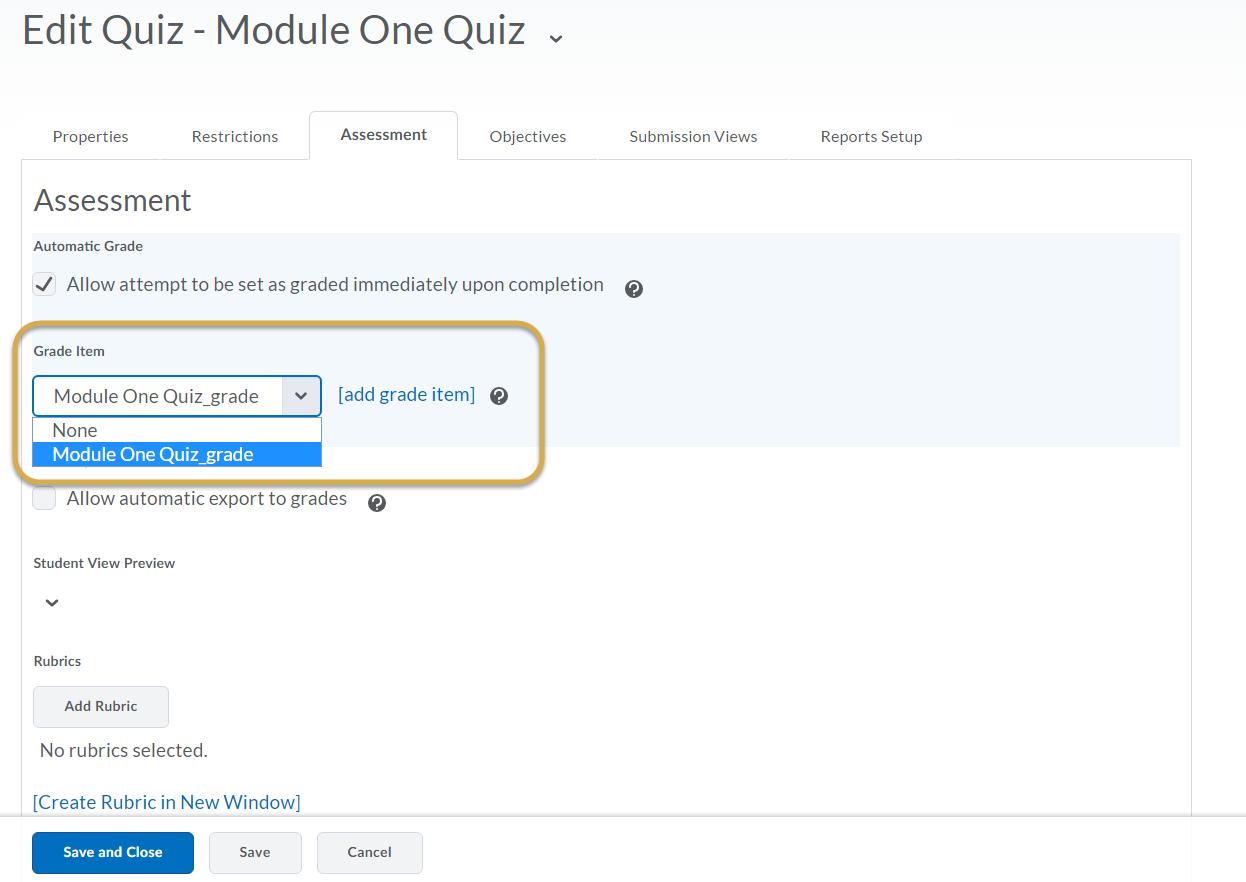Click Save and Close button
Screen dimensions: 1246x882
[x=113, y=853]
